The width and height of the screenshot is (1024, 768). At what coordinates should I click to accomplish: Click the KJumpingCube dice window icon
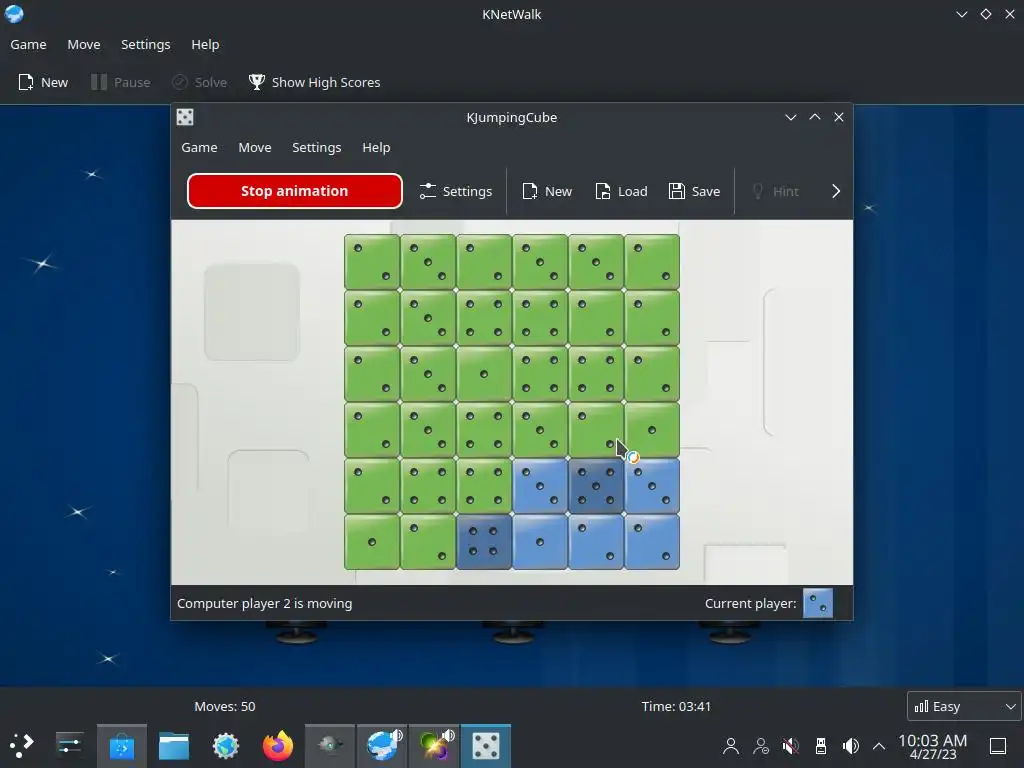185,117
